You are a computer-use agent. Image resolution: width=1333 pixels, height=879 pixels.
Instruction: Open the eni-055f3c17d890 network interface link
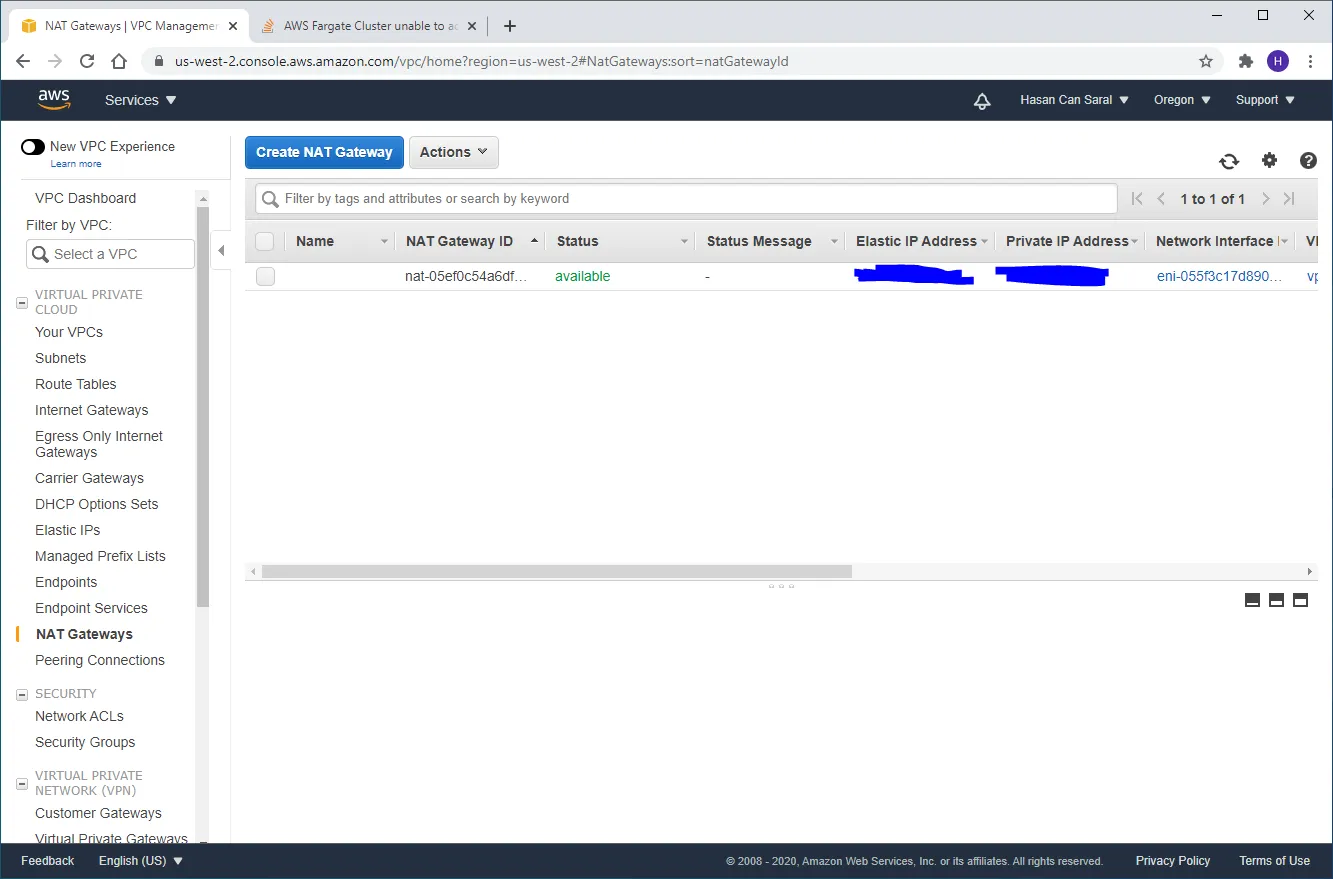coord(1219,277)
